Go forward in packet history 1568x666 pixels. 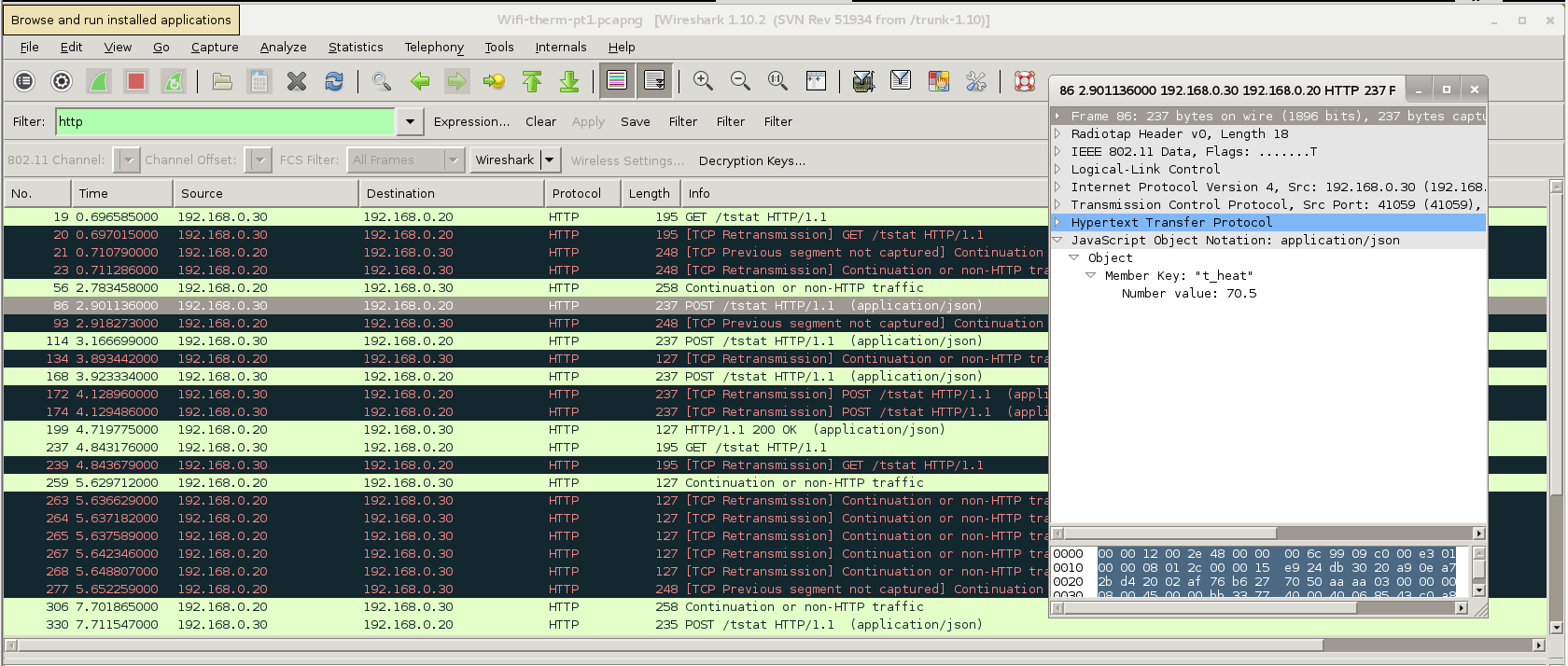(x=457, y=81)
